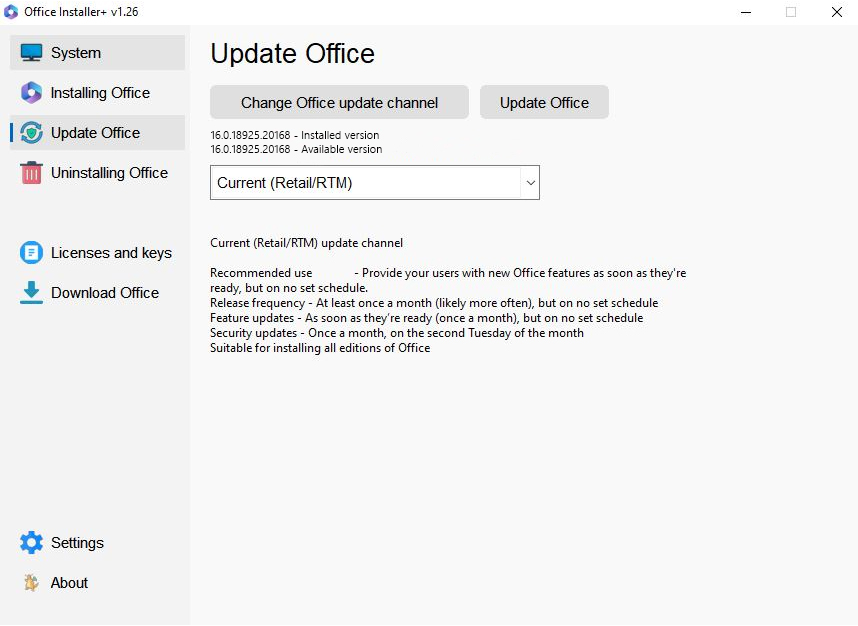Image resolution: width=858 pixels, height=626 pixels.
Task: Click the red trash icon for Uninstalling Office
Action: coord(31,172)
